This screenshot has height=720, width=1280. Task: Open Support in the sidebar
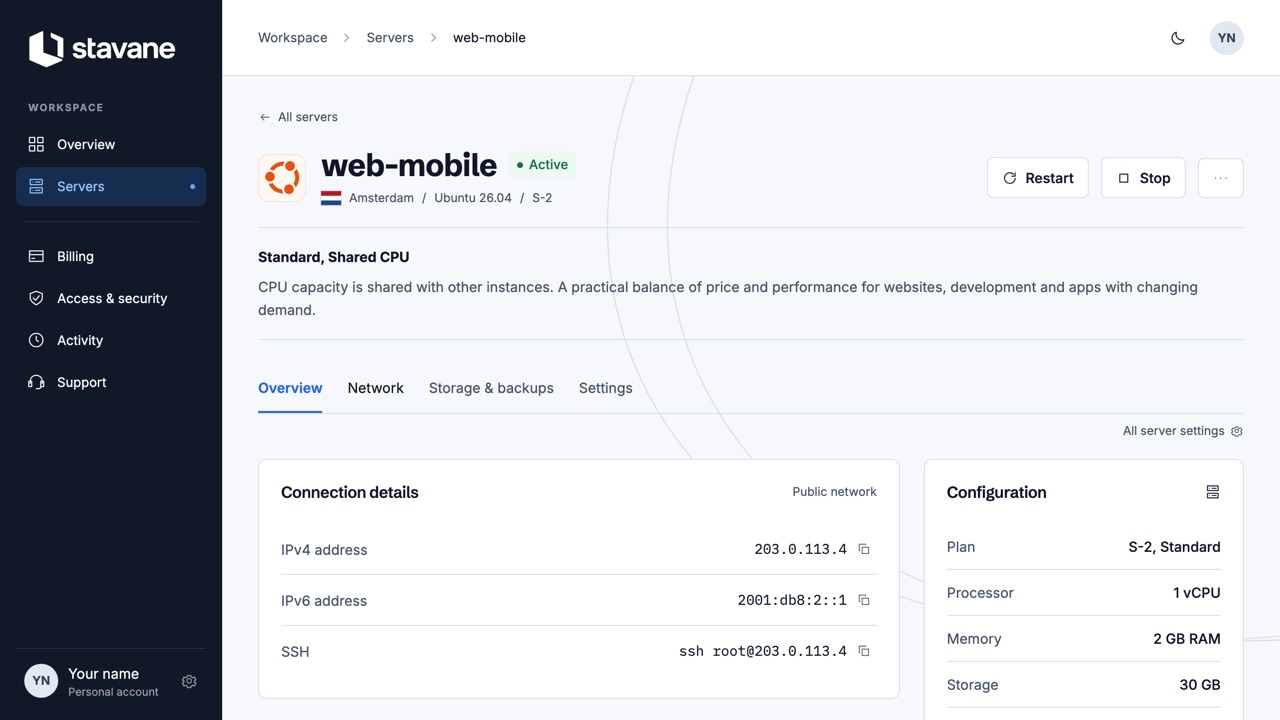point(111,382)
